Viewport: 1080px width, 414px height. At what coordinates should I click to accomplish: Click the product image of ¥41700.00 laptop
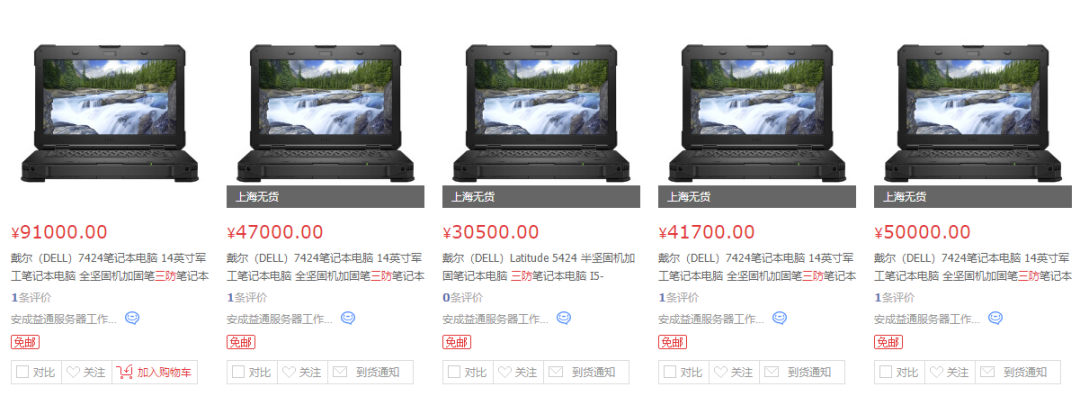(x=757, y=114)
